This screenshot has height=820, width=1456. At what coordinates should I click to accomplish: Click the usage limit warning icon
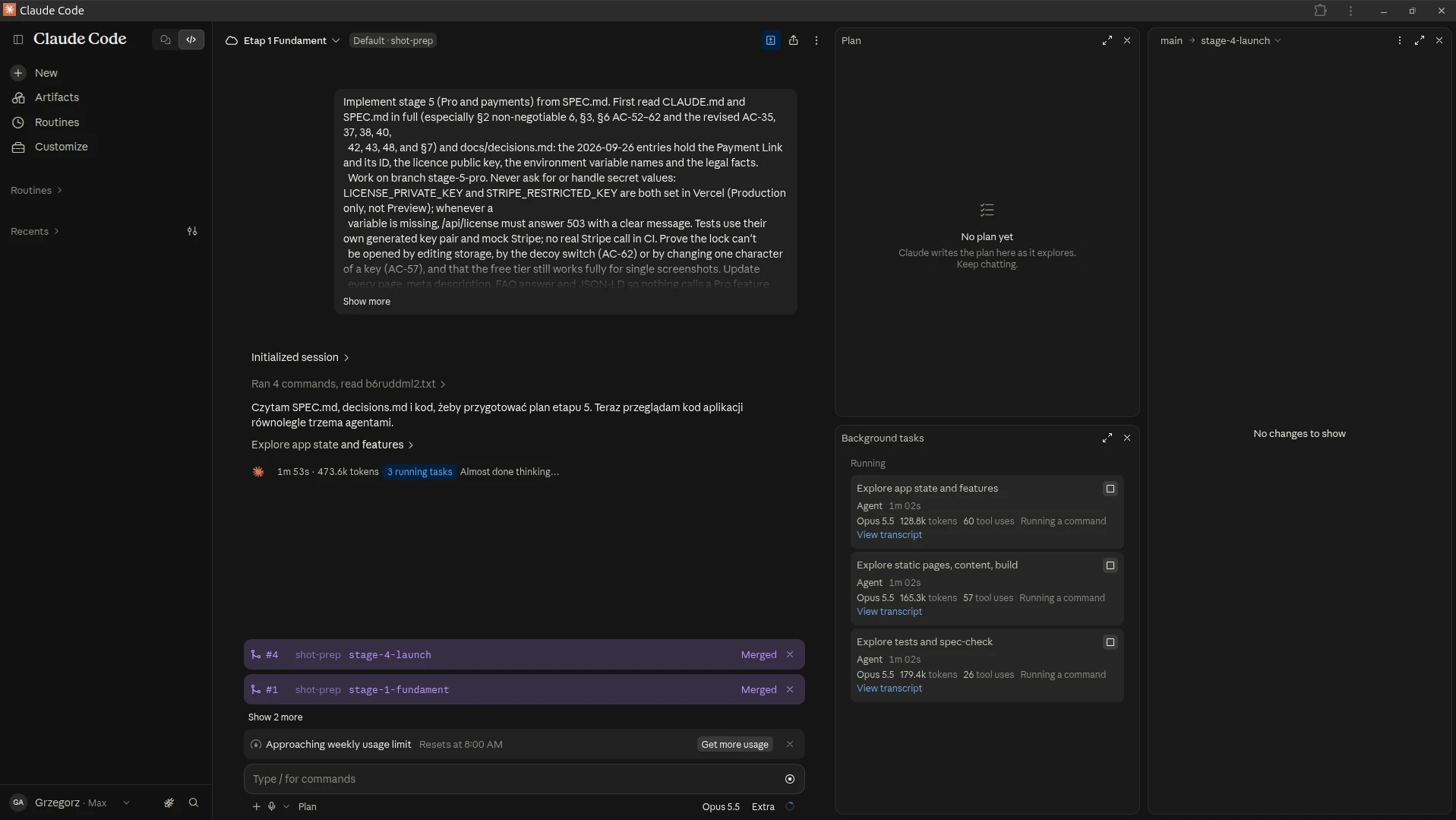tap(256, 745)
